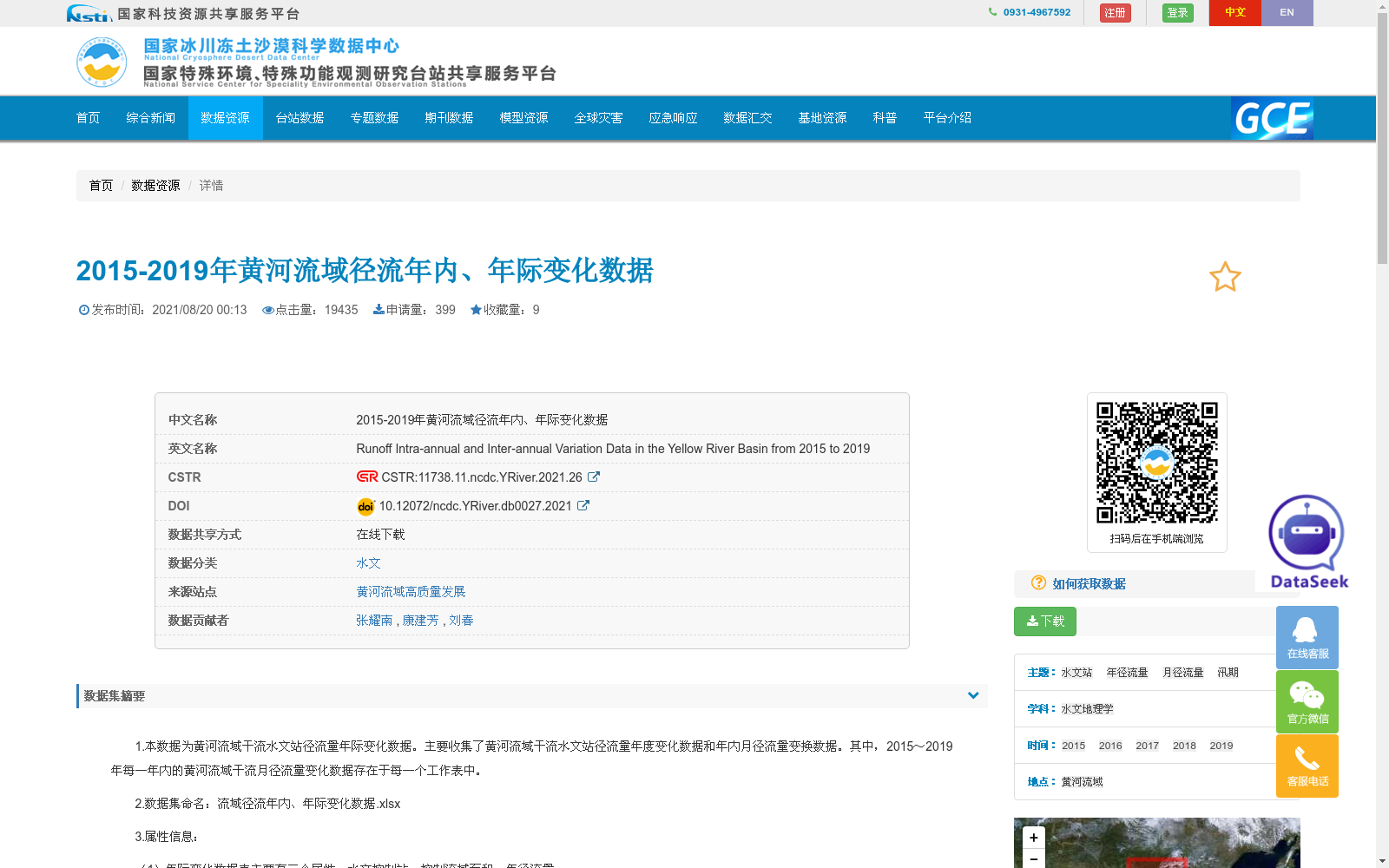Open 台站数据 navigation item
Viewport: 1389px width, 868px height.
click(x=300, y=118)
